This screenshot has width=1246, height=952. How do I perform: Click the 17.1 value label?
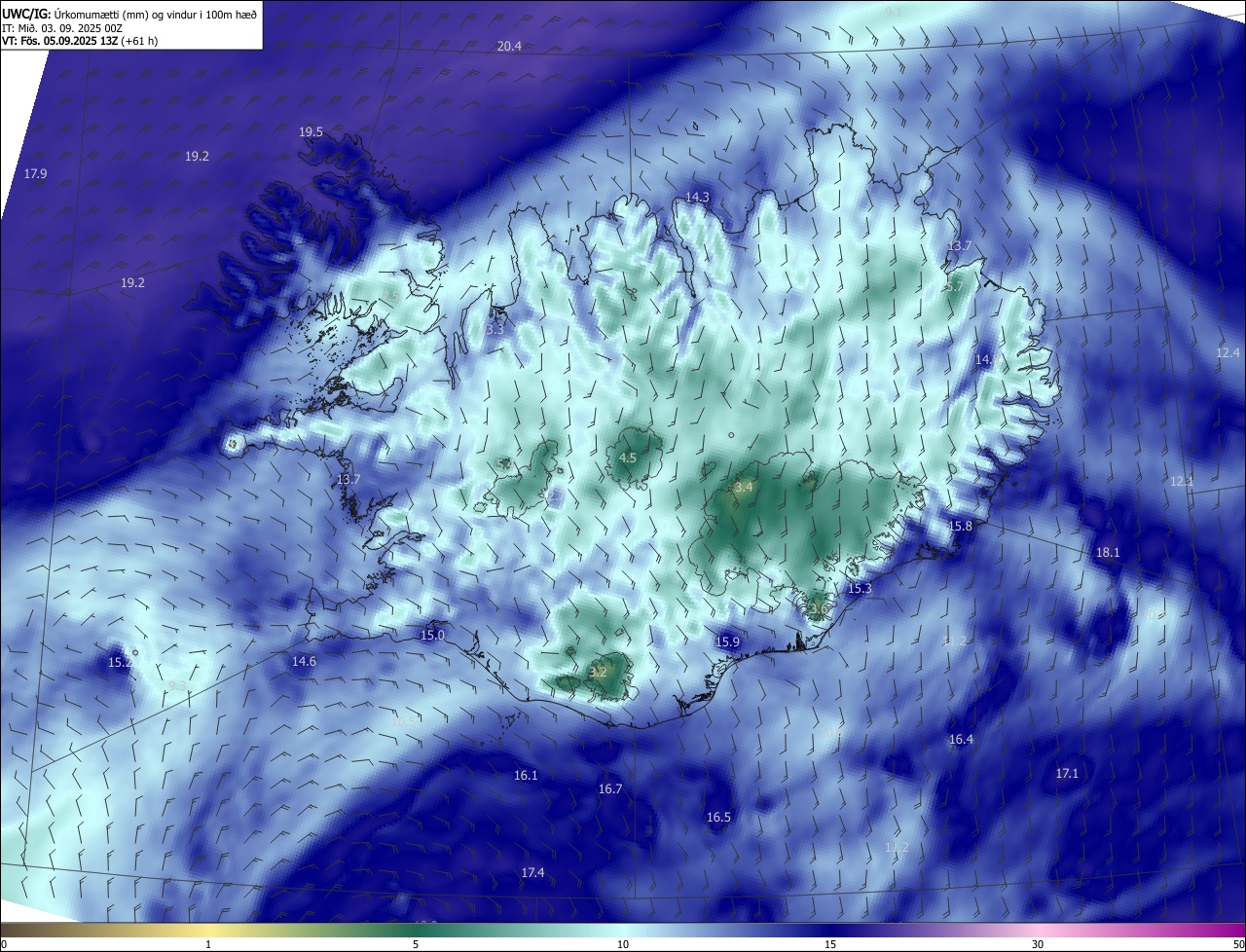pyautogui.click(x=1067, y=774)
